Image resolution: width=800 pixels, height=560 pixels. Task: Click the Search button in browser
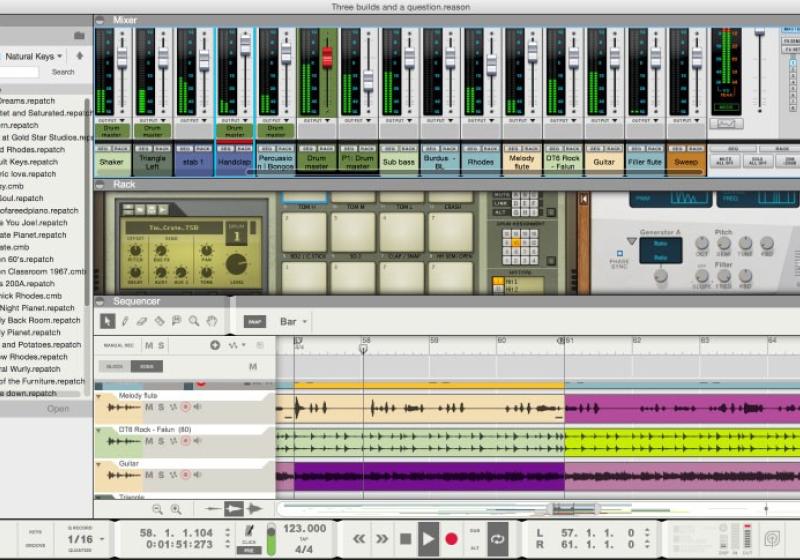tap(63, 72)
